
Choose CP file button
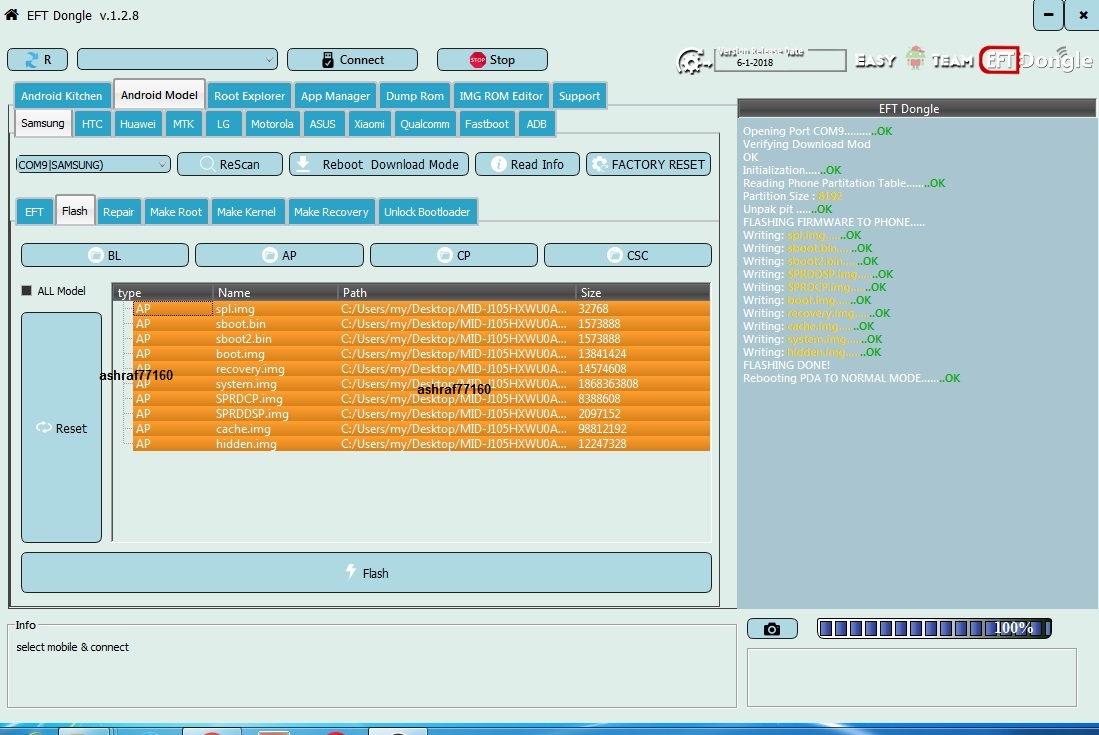453,255
